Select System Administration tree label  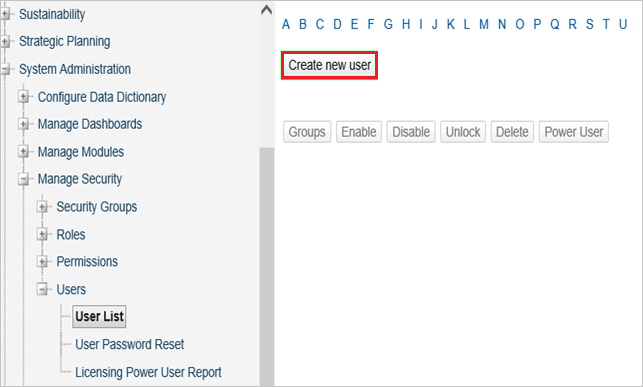75,69
